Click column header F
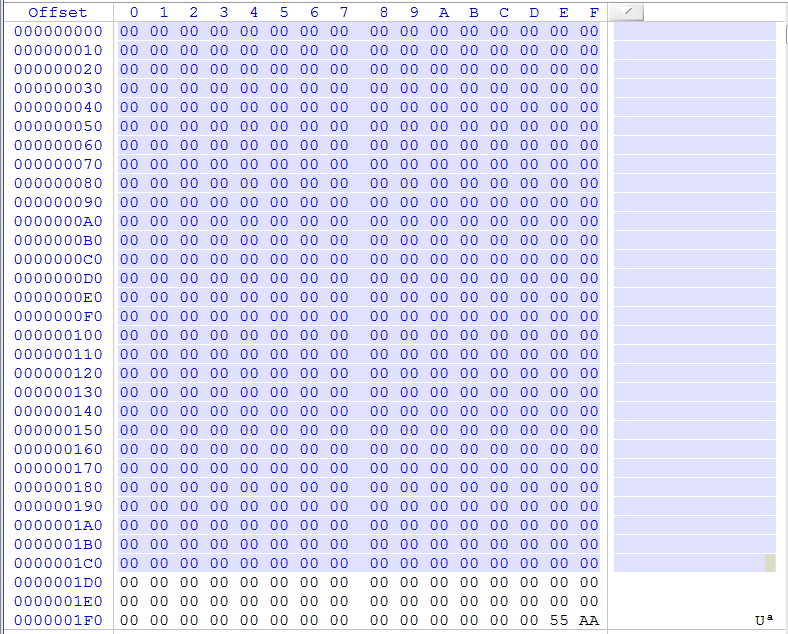 point(594,12)
